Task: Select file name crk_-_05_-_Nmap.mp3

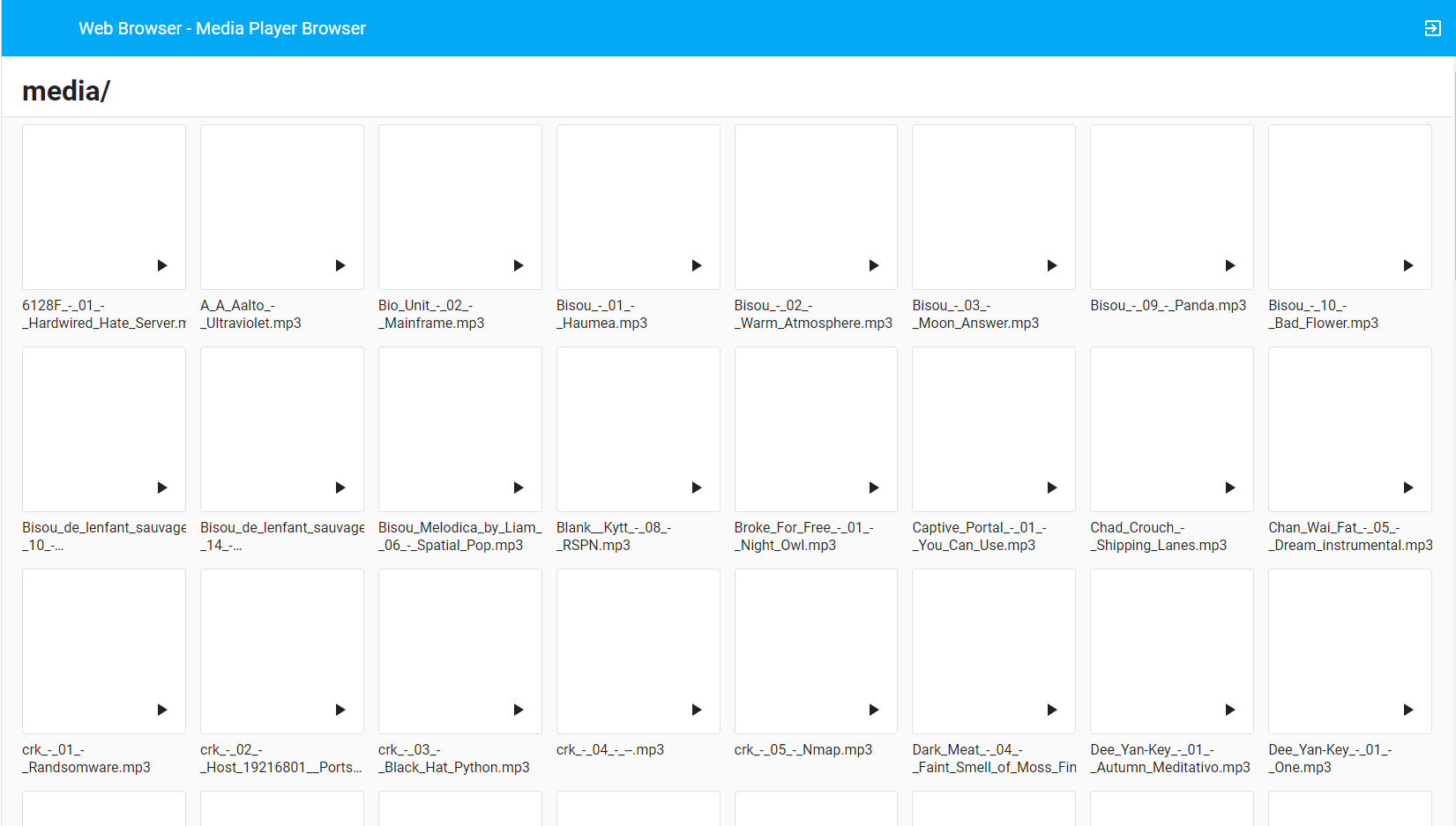Action: (x=803, y=750)
